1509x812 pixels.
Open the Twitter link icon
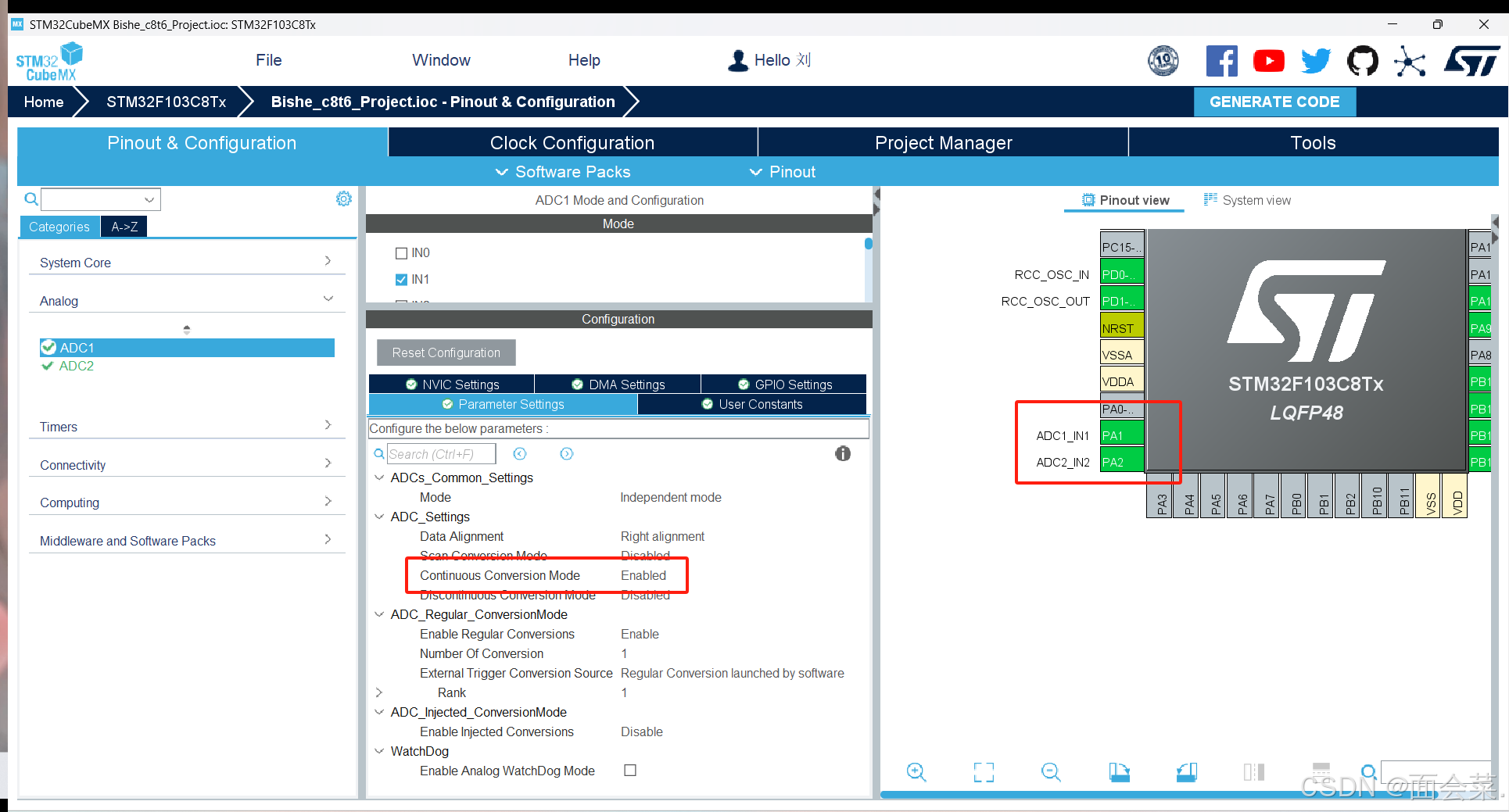[x=1316, y=61]
